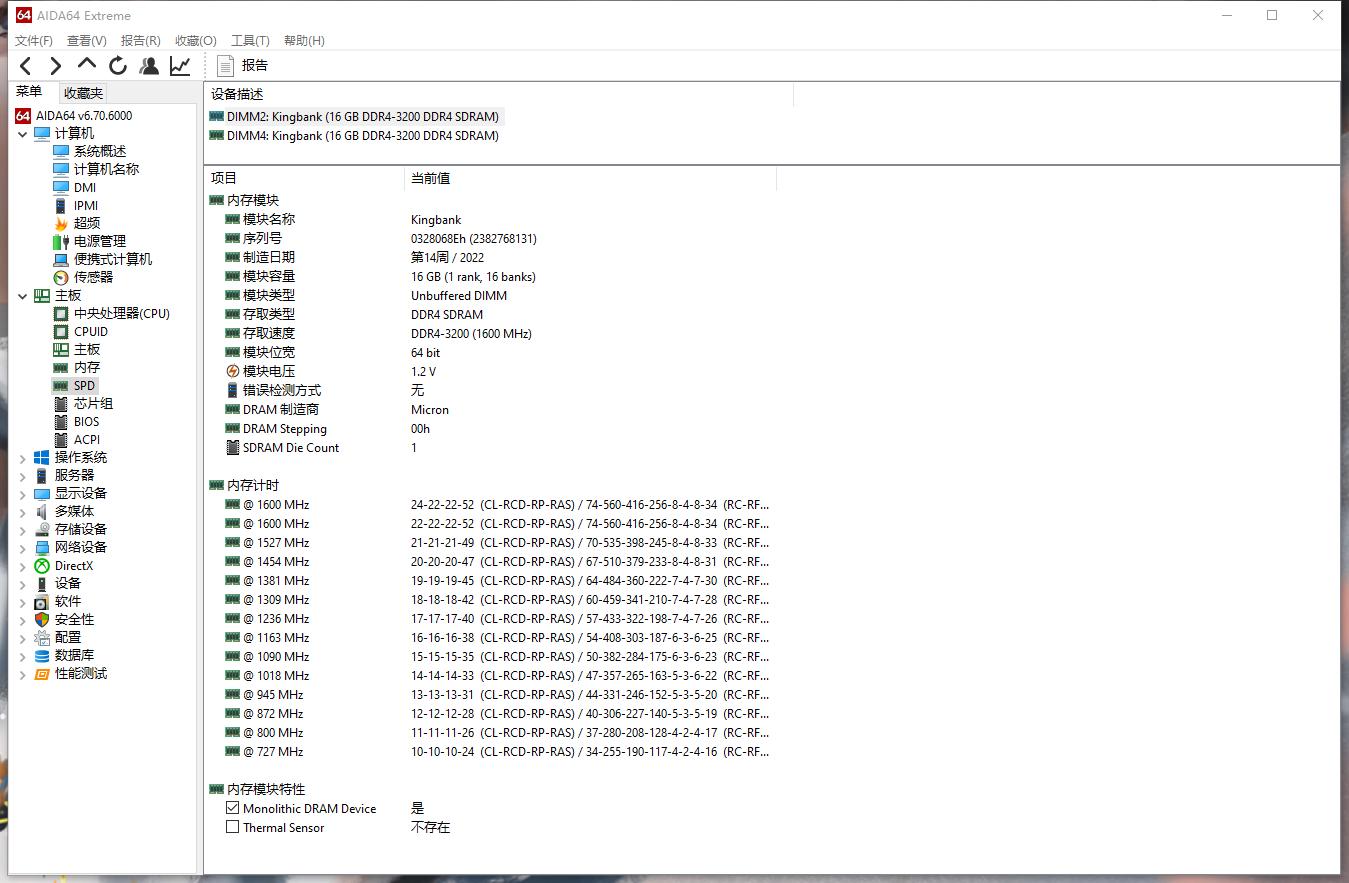Click the line graph icon in toolbar

[x=180, y=65]
